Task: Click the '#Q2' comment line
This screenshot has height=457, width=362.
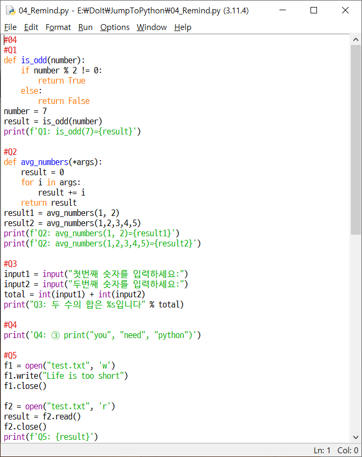Action: [x=10, y=152]
